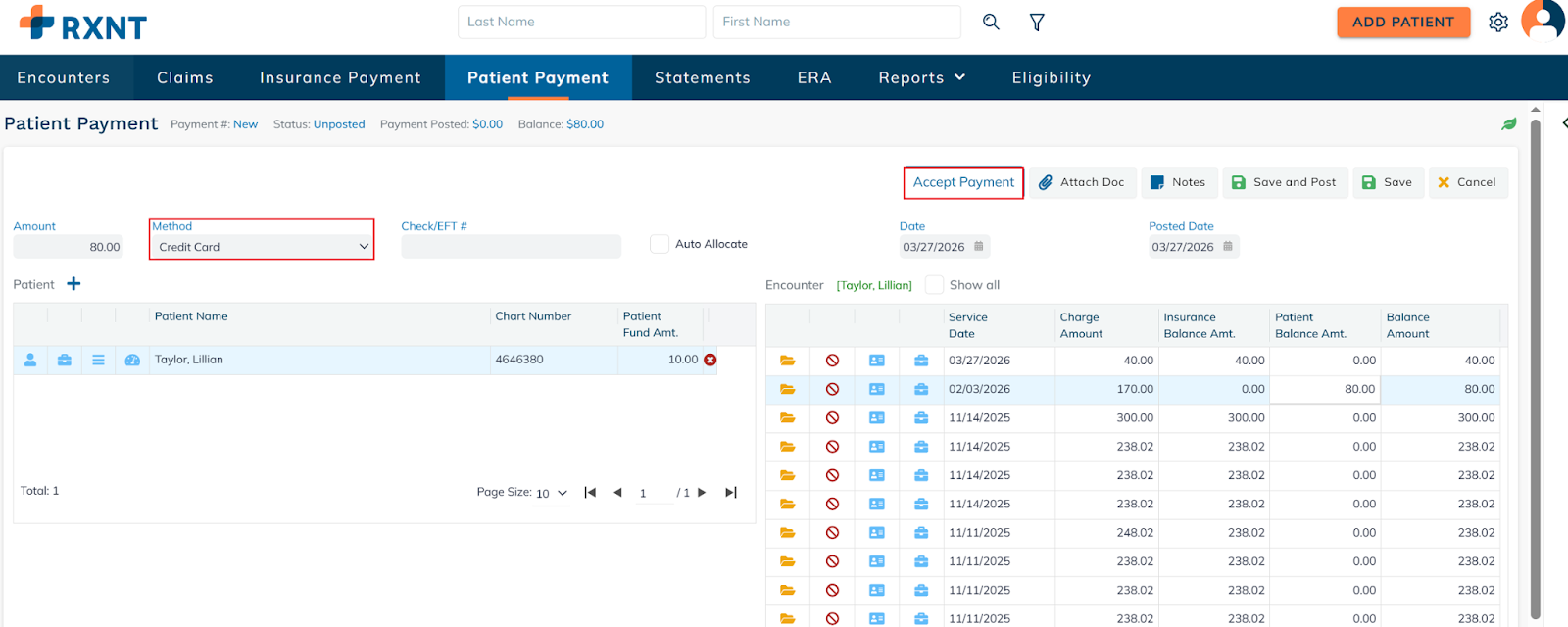Open settings gear icon

pyautogui.click(x=1497, y=22)
